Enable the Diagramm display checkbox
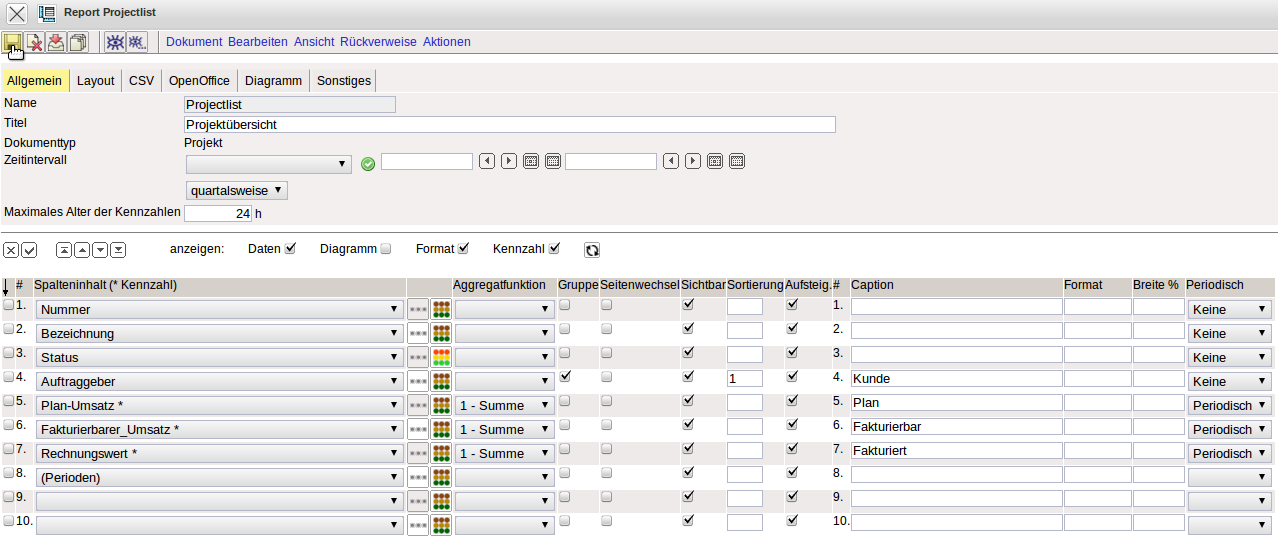Screen dimensions: 1278x538 coord(386,249)
